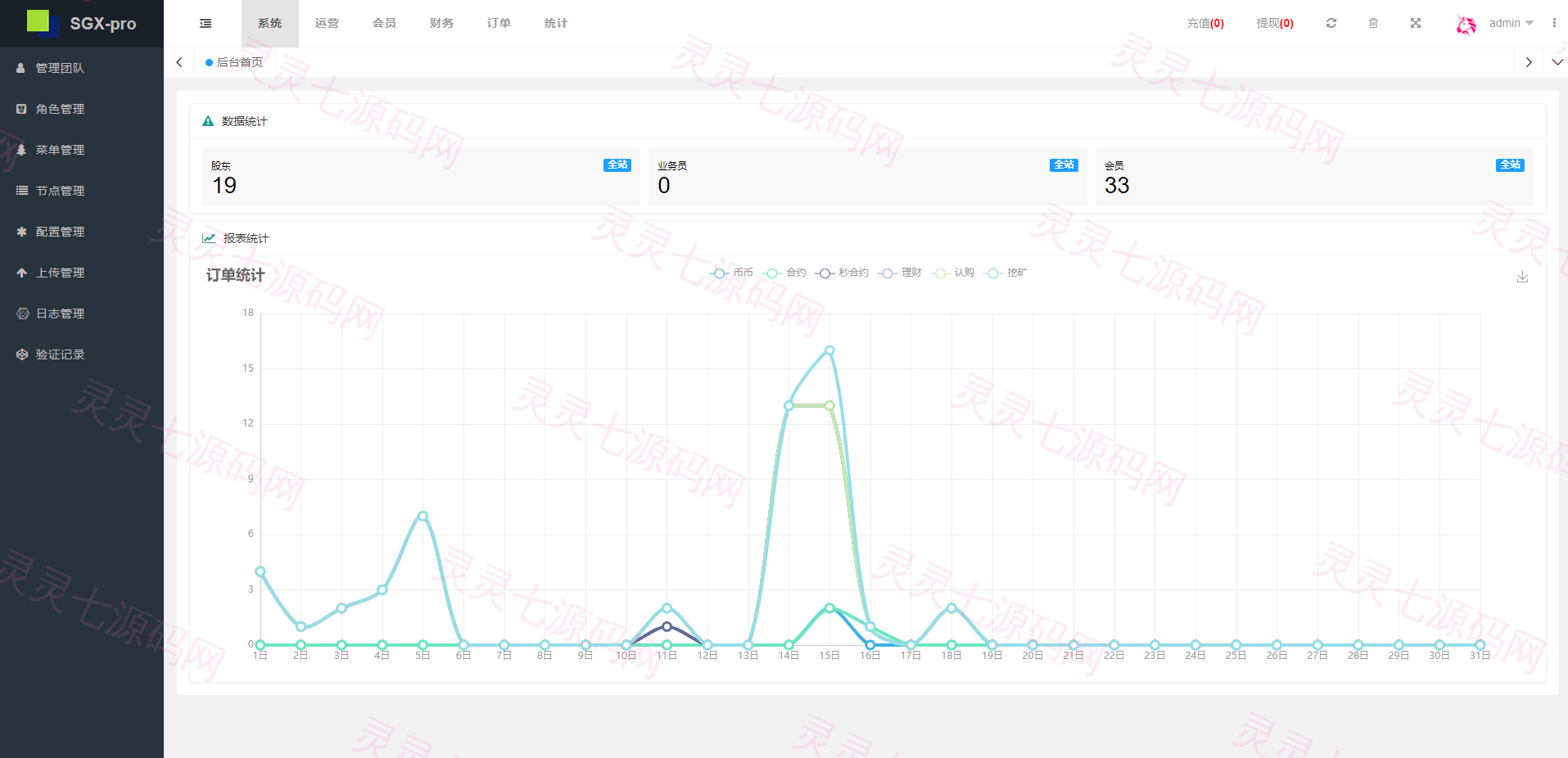Switch to the 会员 top menu
1568x758 pixels.
coord(384,23)
